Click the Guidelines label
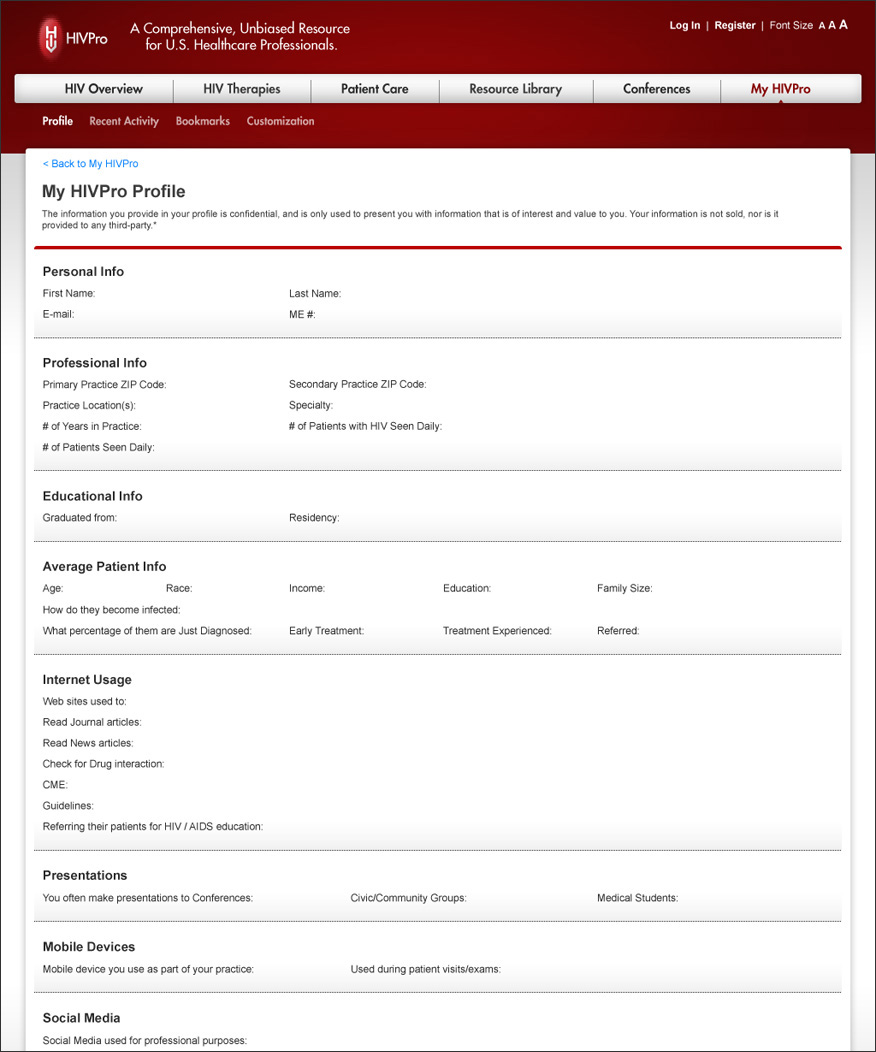876x1052 pixels. (68, 806)
